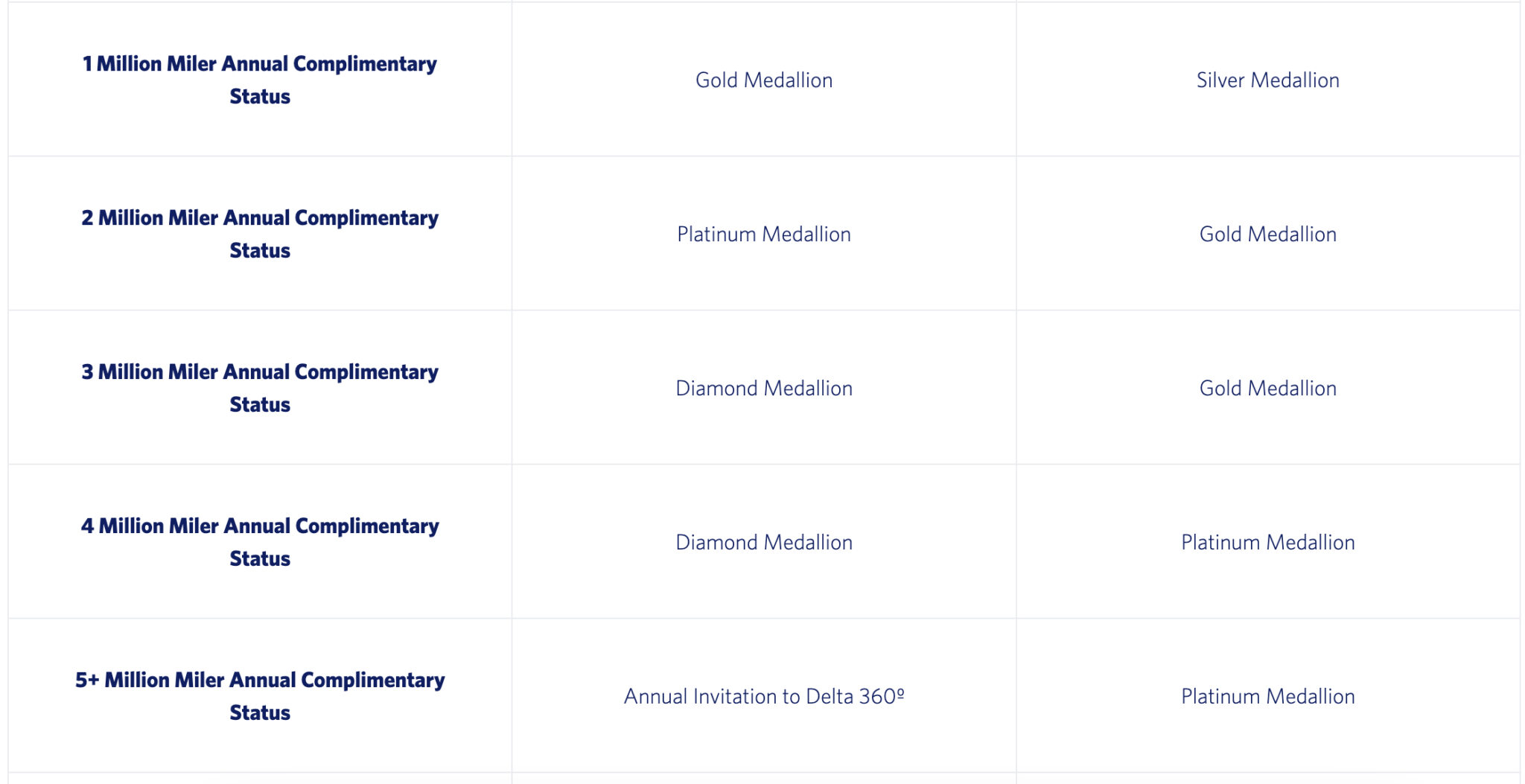Click the Silver Medallion cell
The height and width of the screenshot is (784, 1525).
click(x=1267, y=80)
